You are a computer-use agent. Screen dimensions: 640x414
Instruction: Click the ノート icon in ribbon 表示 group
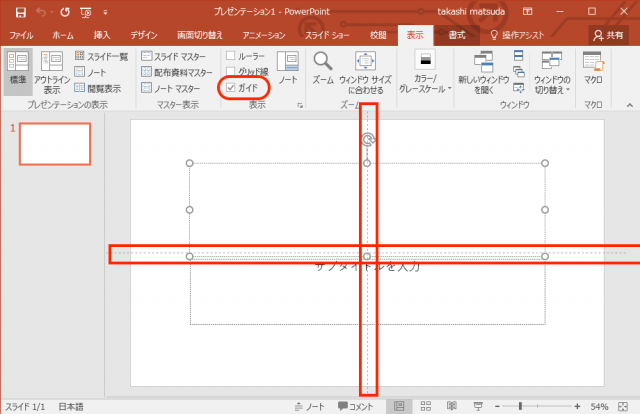(288, 66)
